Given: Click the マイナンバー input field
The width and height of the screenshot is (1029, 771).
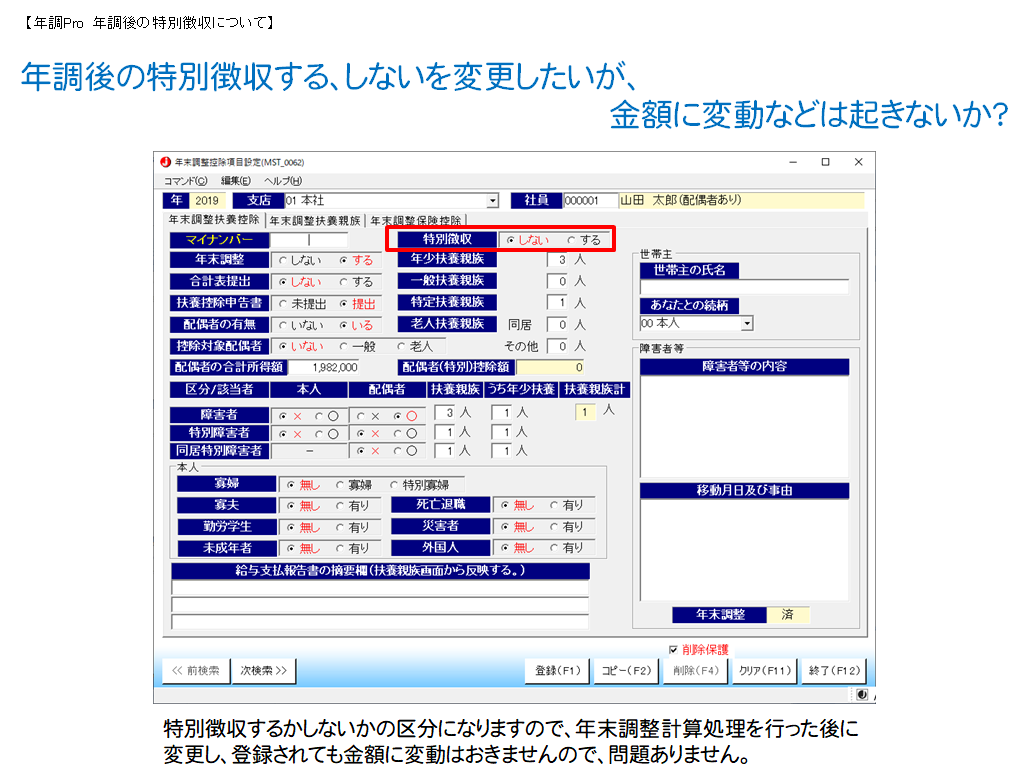Looking at the screenshot, I should (310, 240).
